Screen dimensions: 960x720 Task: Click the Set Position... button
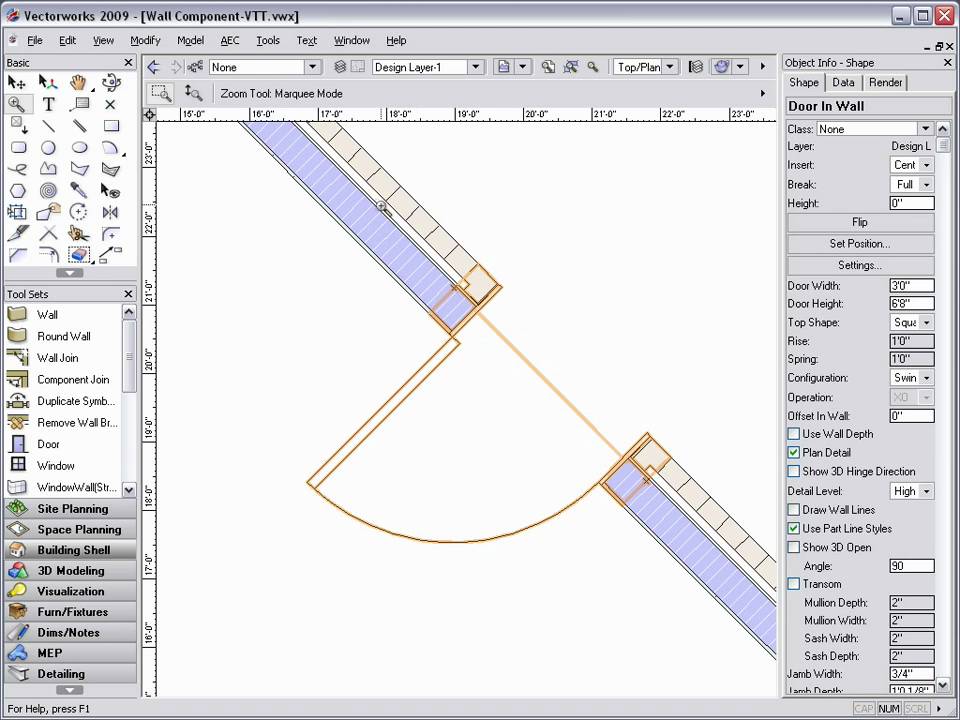tap(860, 244)
